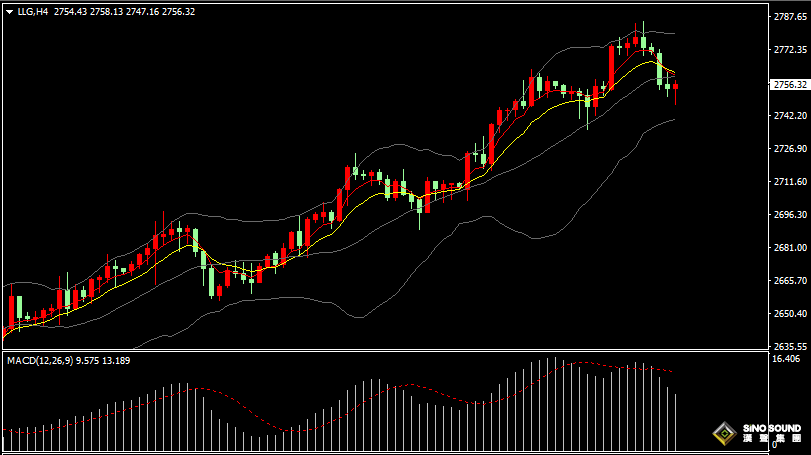Select the MACD(12,26,9) indicator label
This screenshot has width=811, height=455.
coord(40,360)
